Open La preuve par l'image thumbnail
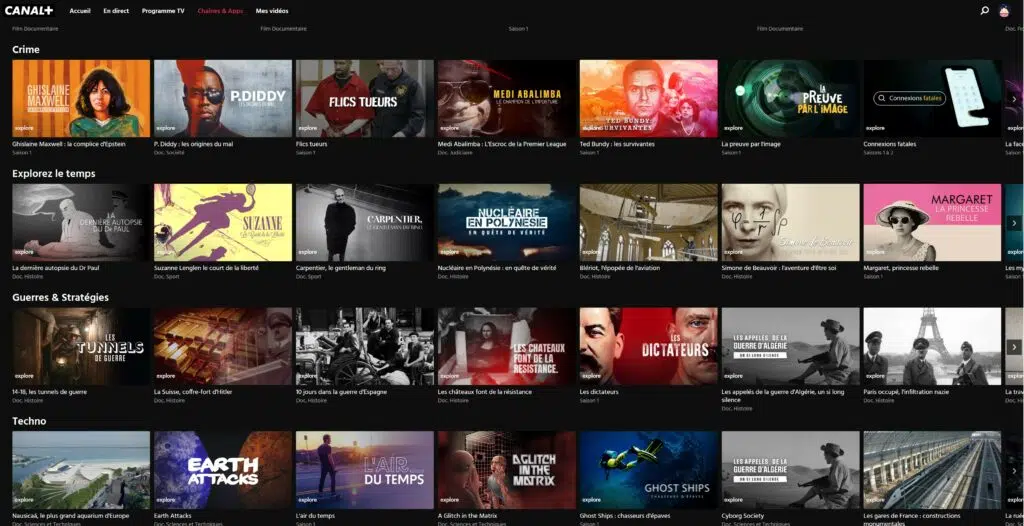Viewport: 1024px width, 526px height. coord(790,99)
